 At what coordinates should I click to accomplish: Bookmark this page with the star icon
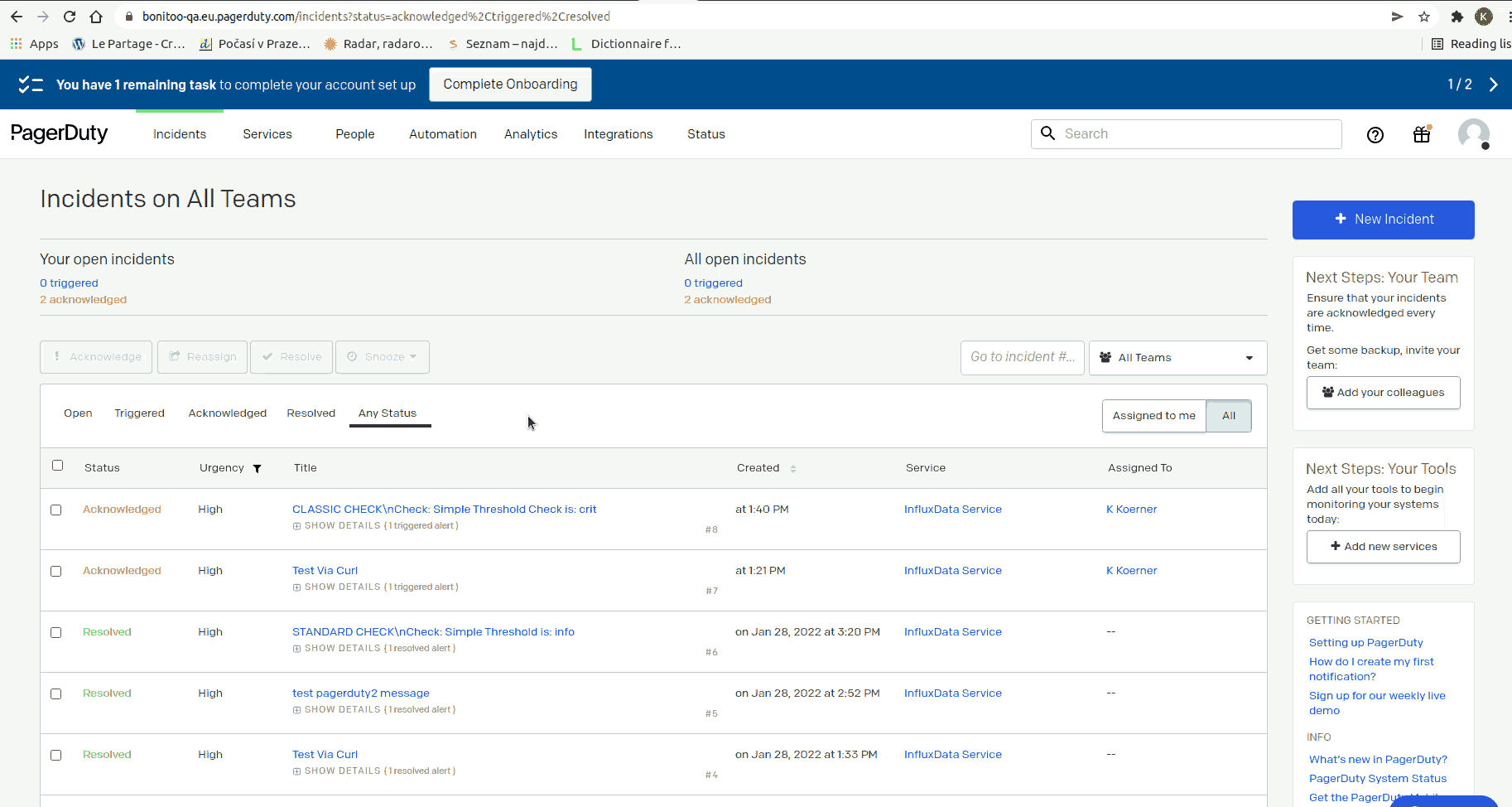click(1424, 17)
